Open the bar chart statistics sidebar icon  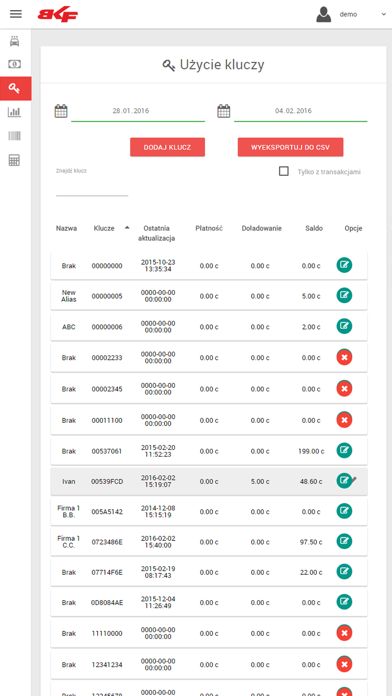(15, 112)
